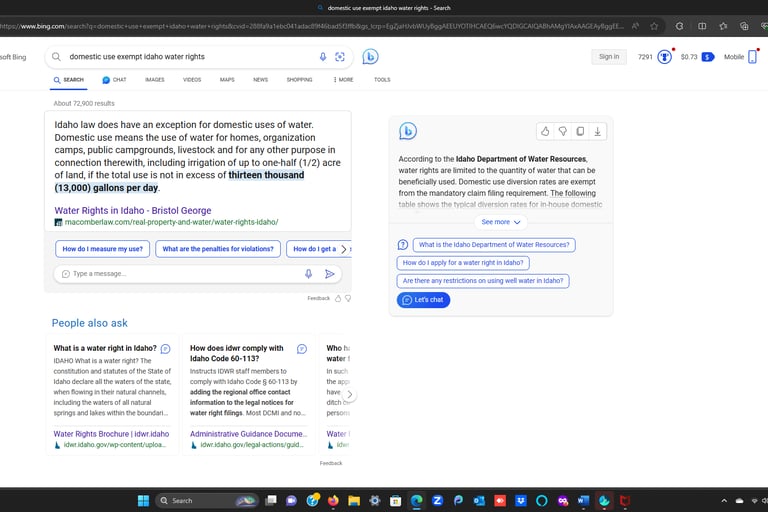
Task: Click the browser address bar URL
Action: click(313, 26)
